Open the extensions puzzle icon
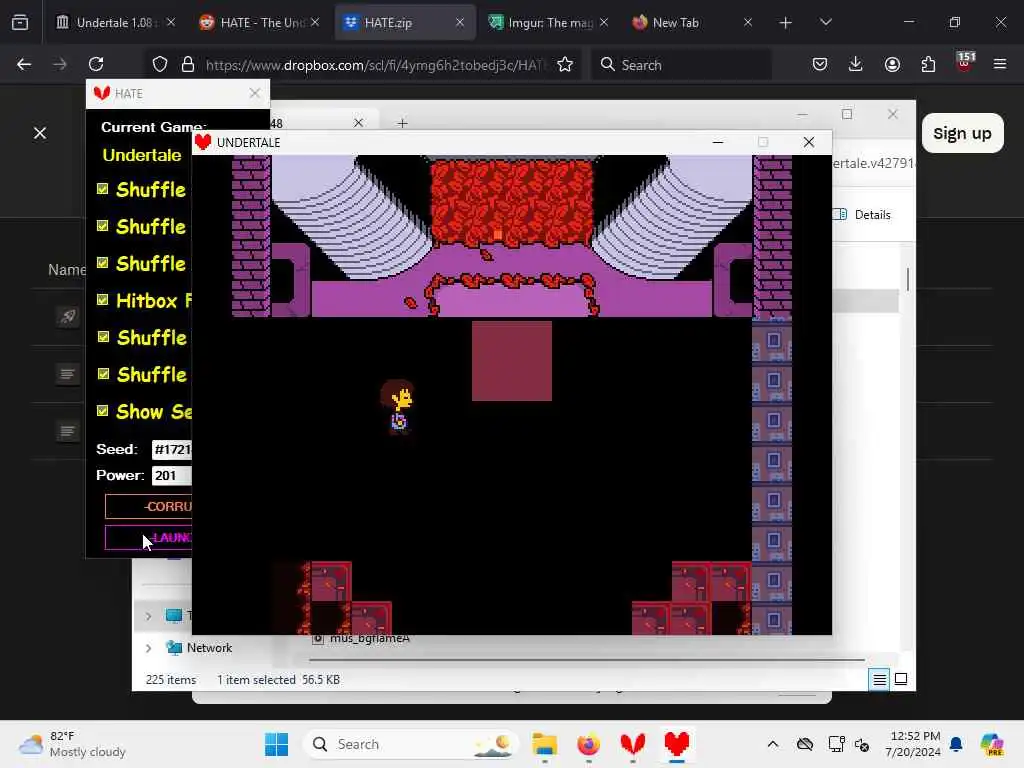Image resolution: width=1024 pixels, height=768 pixels. click(928, 64)
